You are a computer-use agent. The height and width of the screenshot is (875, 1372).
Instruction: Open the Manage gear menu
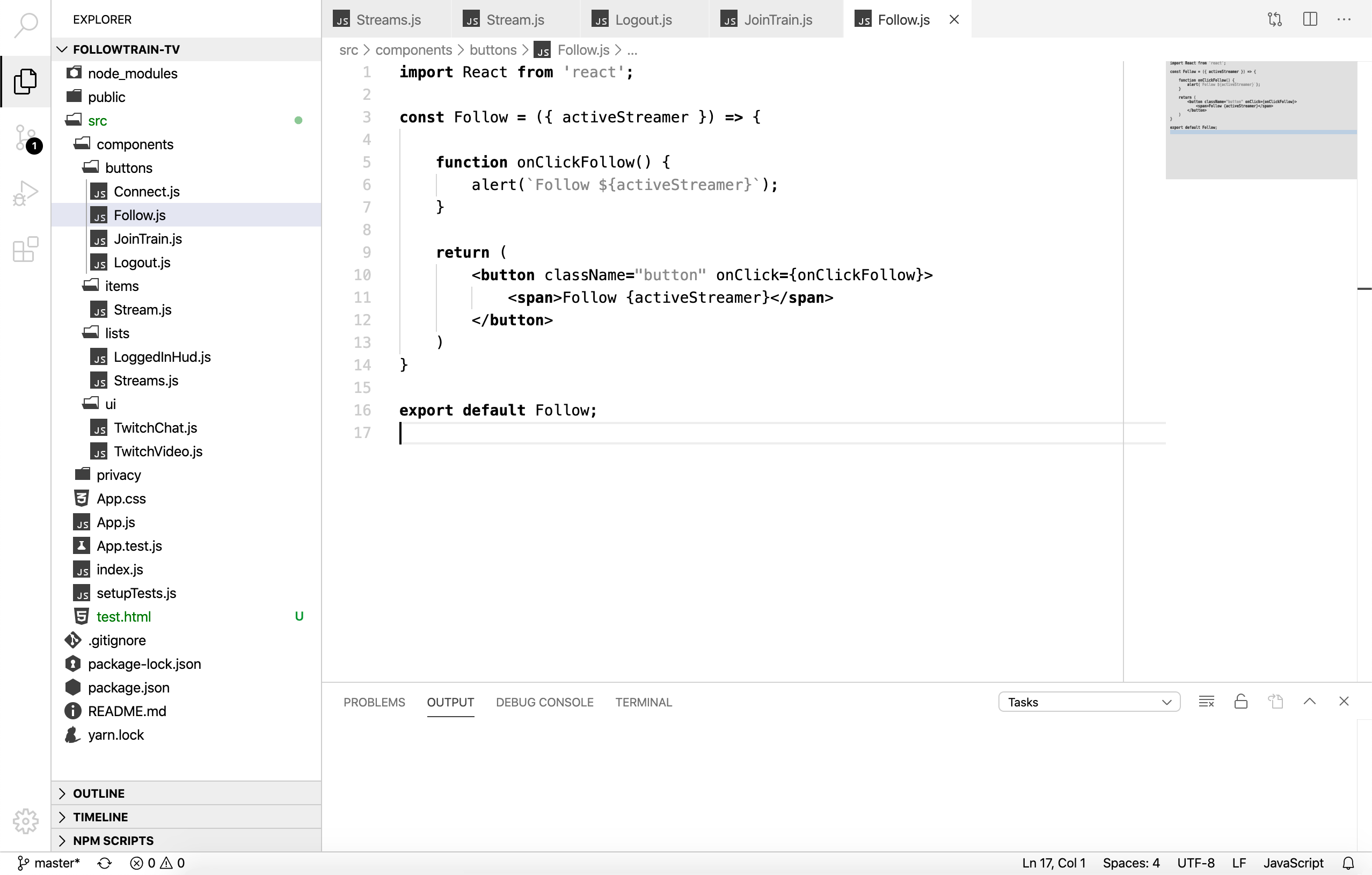pyautogui.click(x=26, y=821)
